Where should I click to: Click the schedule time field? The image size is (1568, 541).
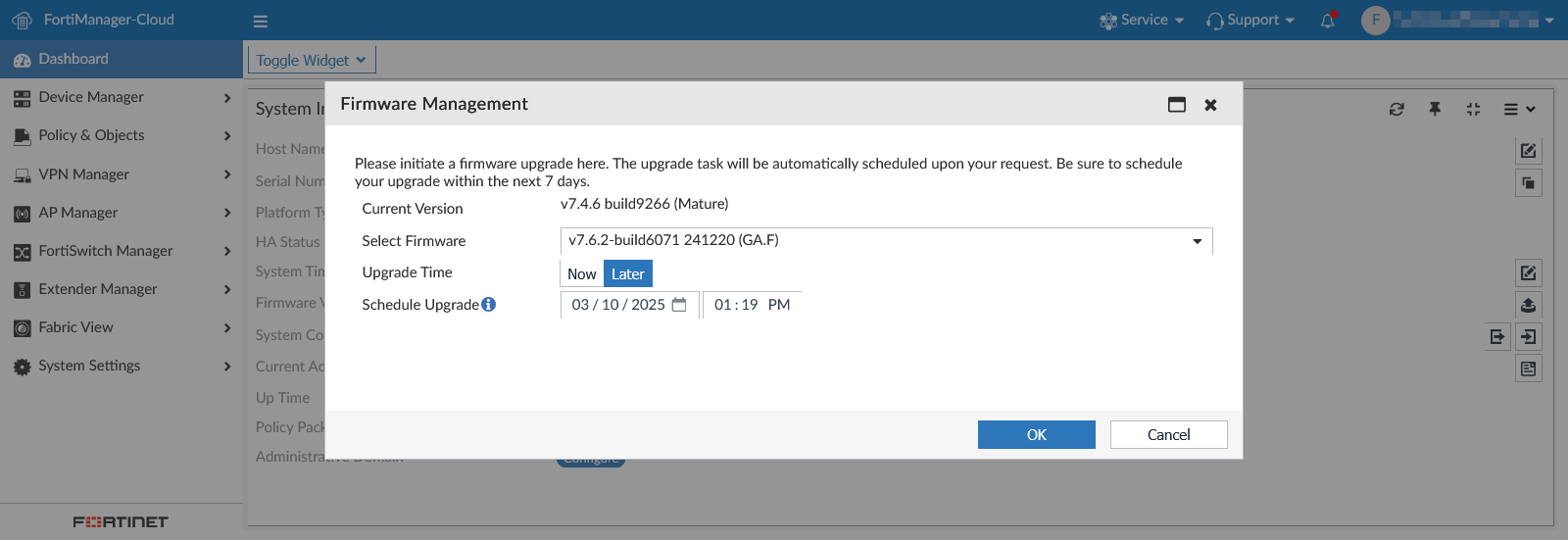tap(752, 305)
